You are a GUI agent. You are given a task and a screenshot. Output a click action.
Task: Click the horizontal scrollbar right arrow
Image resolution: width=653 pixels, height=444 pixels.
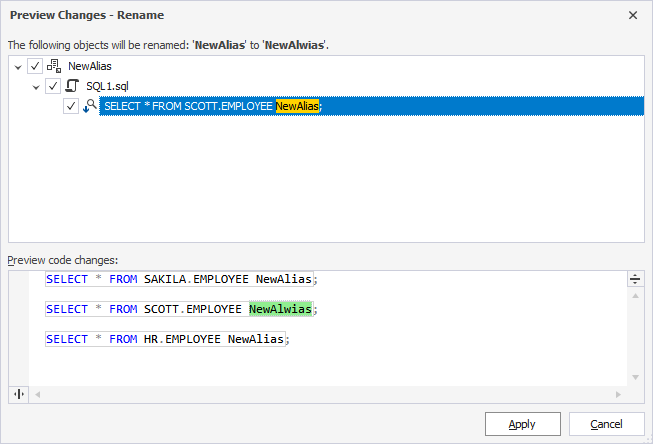[619, 394]
